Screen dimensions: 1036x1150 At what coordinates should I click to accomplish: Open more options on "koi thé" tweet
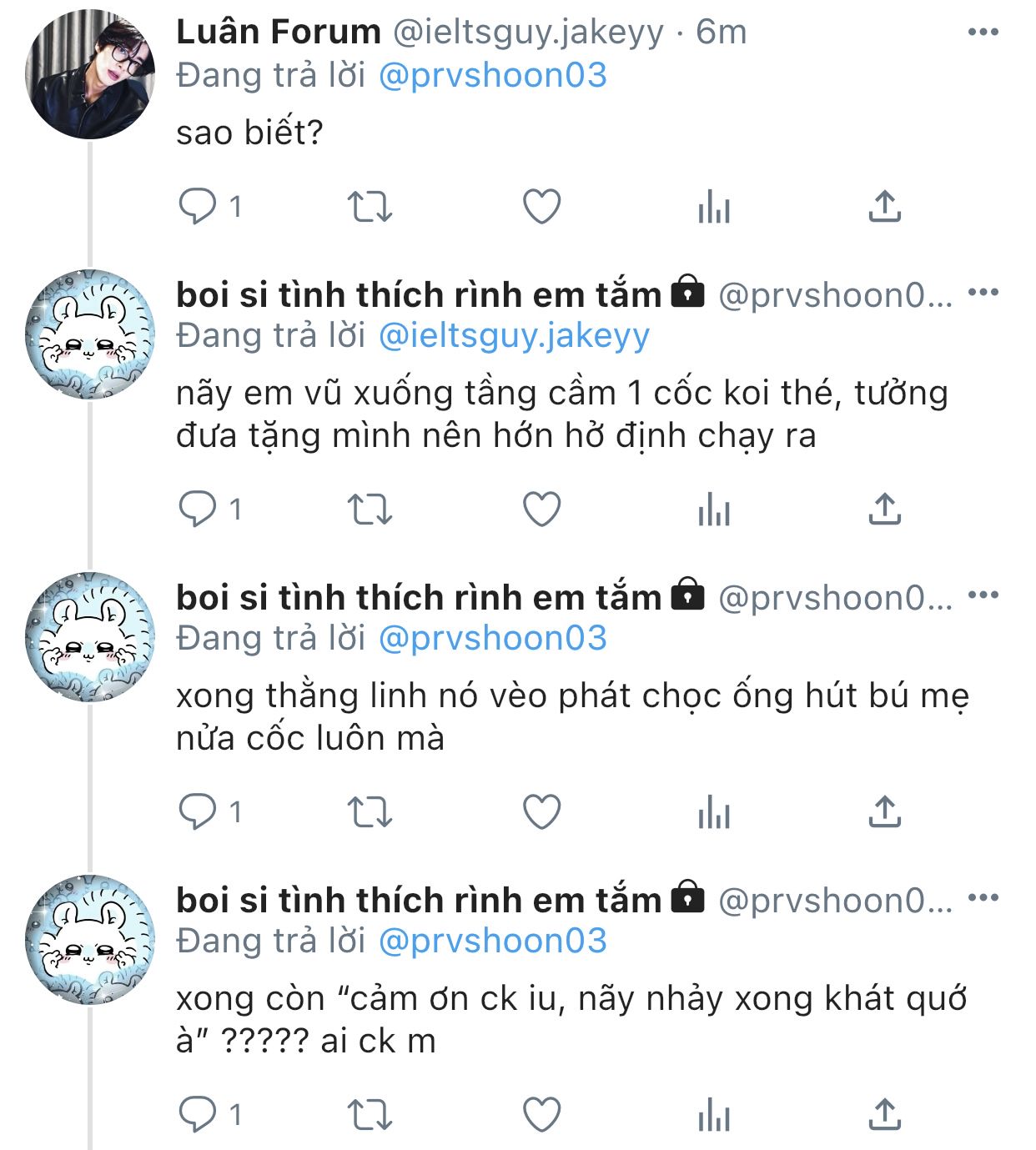pyautogui.click(x=983, y=293)
